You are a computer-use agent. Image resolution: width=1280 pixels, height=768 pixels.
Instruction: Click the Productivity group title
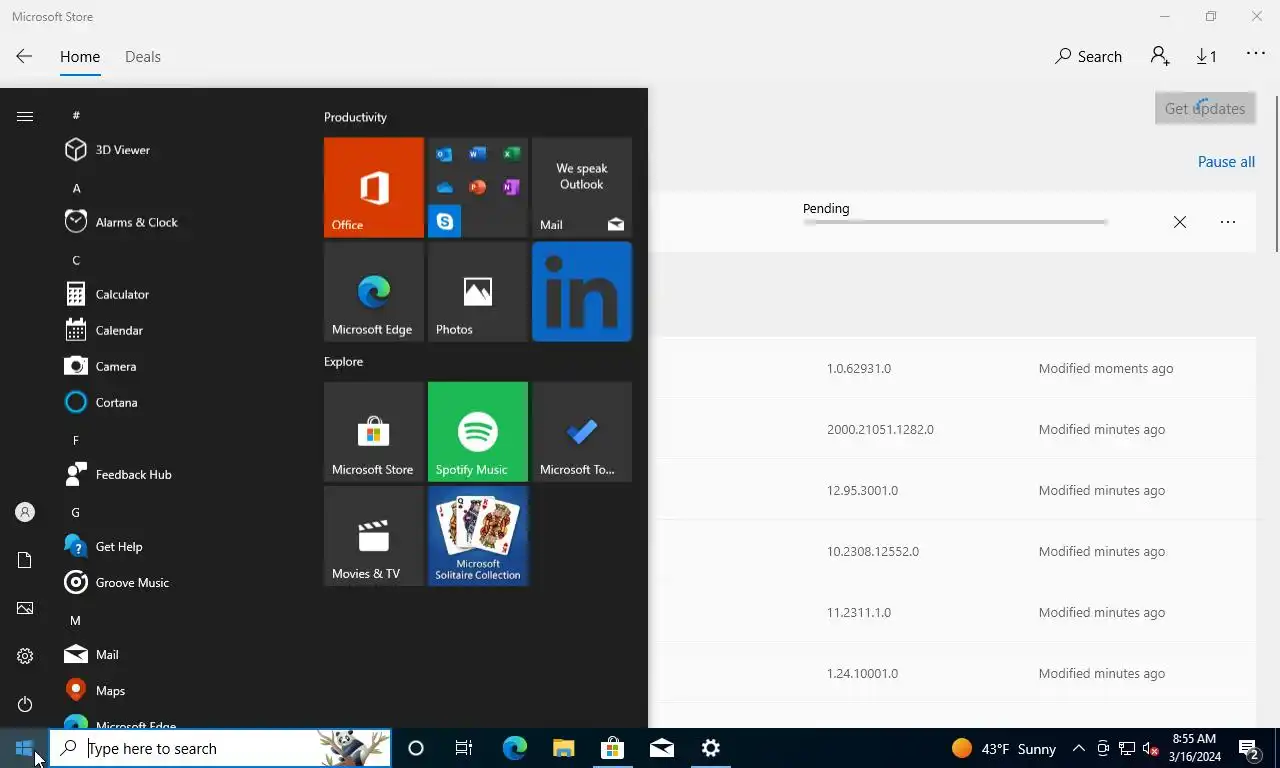(355, 117)
